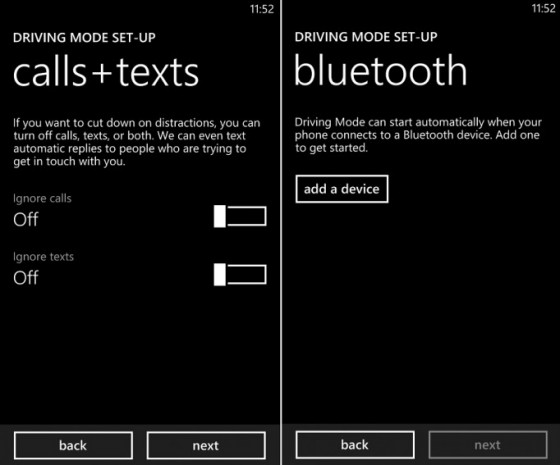Tap the Ignore texts label
Image resolution: width=560 pixels, height=465 pixels.
pos(43,257)
